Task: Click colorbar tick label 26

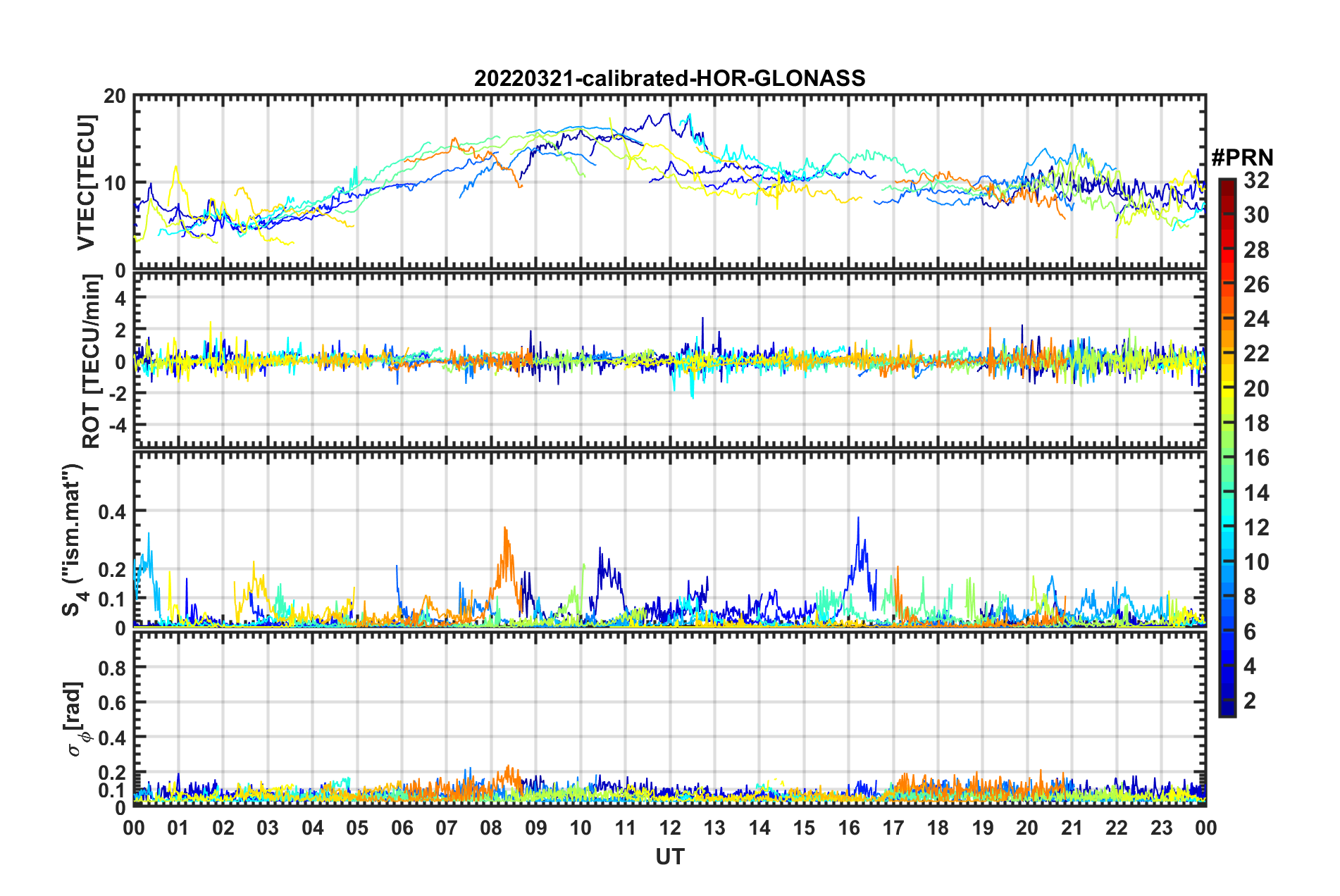Action: (1256, 285)
